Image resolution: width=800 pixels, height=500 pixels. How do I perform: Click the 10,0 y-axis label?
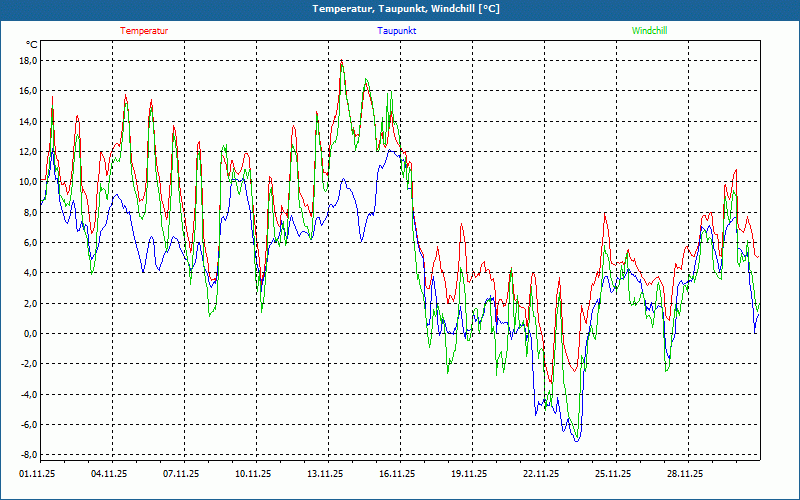(x=27, y=182)
